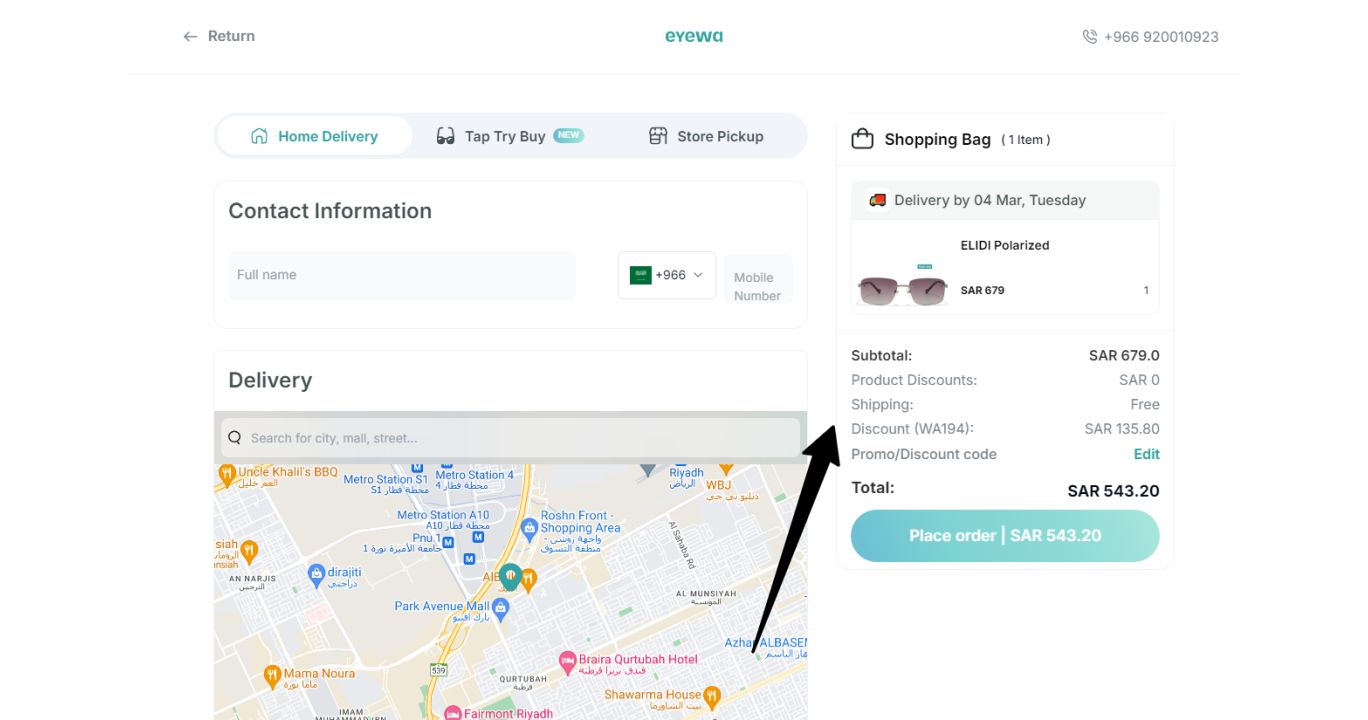This screenshot has width=1368, height=720.
Task: Click the glasses icon on Tap Try Buy
Action: tap(446, 136)
